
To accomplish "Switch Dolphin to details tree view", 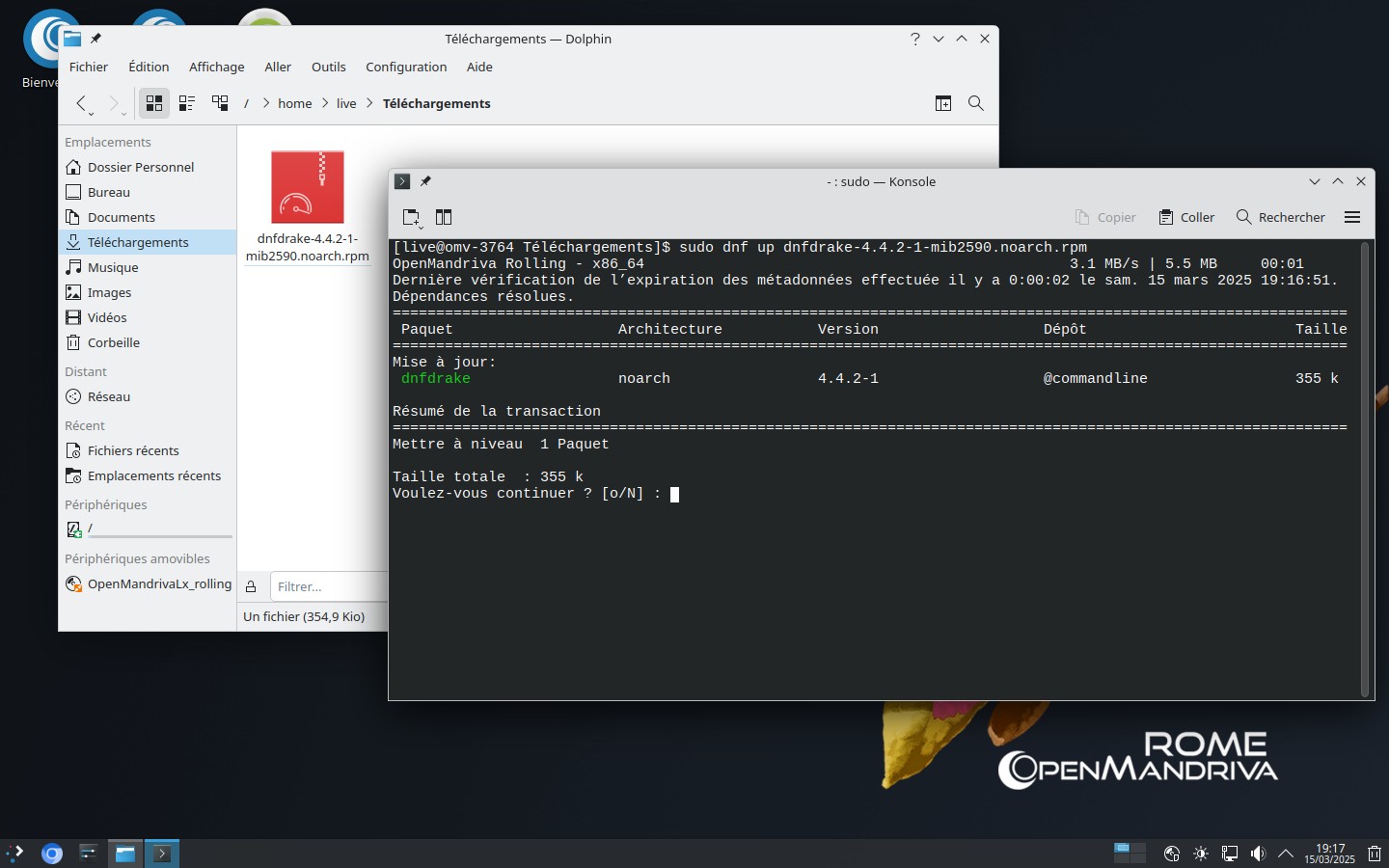I will [x=220, y=103].
